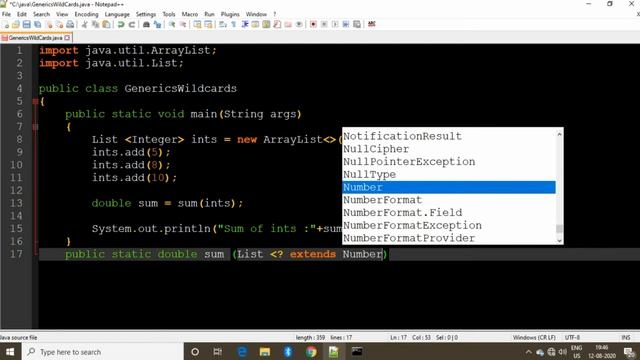Click the ABC spell check icon

point(371,24)
